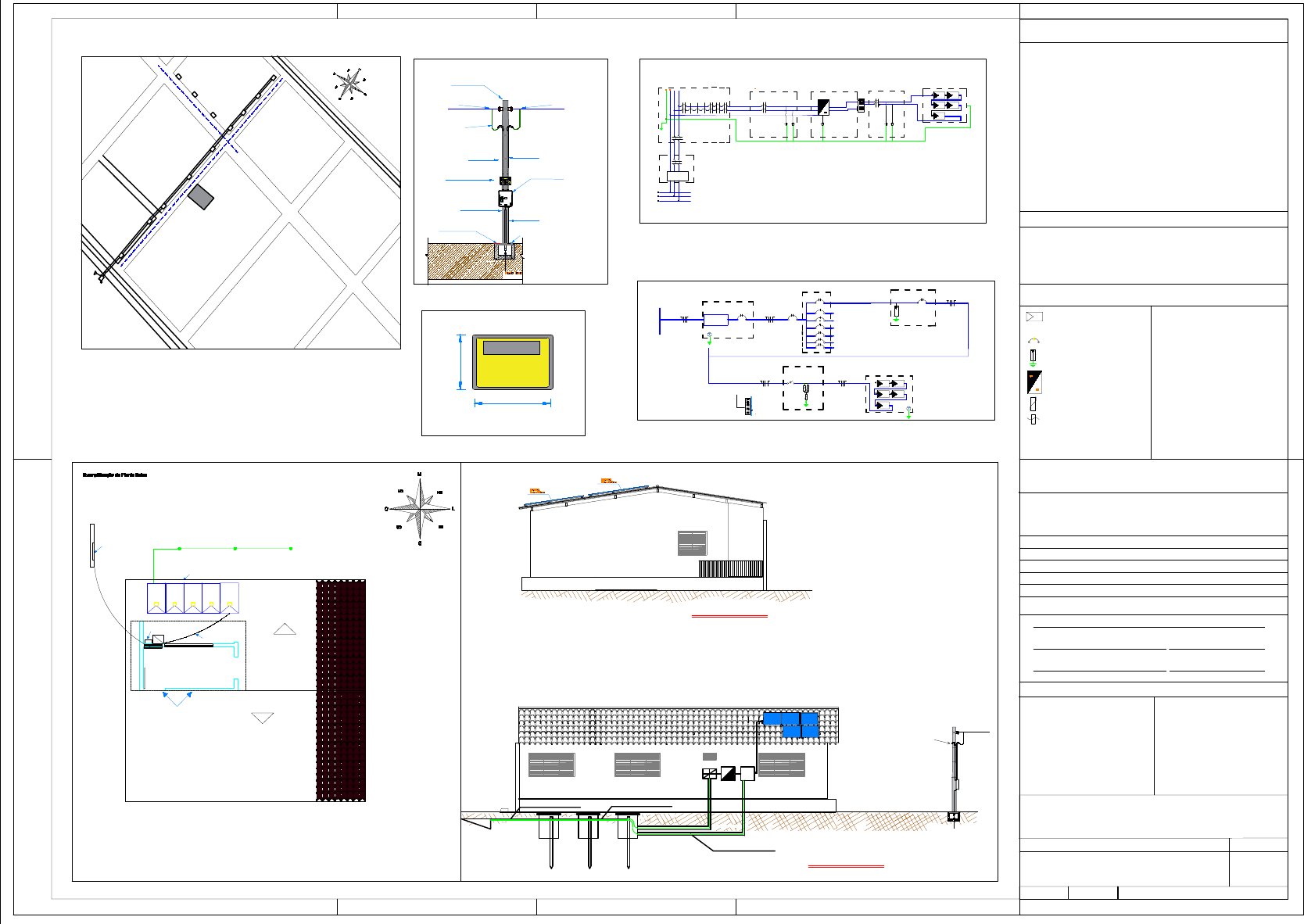1304x924 pixels.
Task: Select the inverter symbol in upper wiring diagram
Action: point(823,106)
